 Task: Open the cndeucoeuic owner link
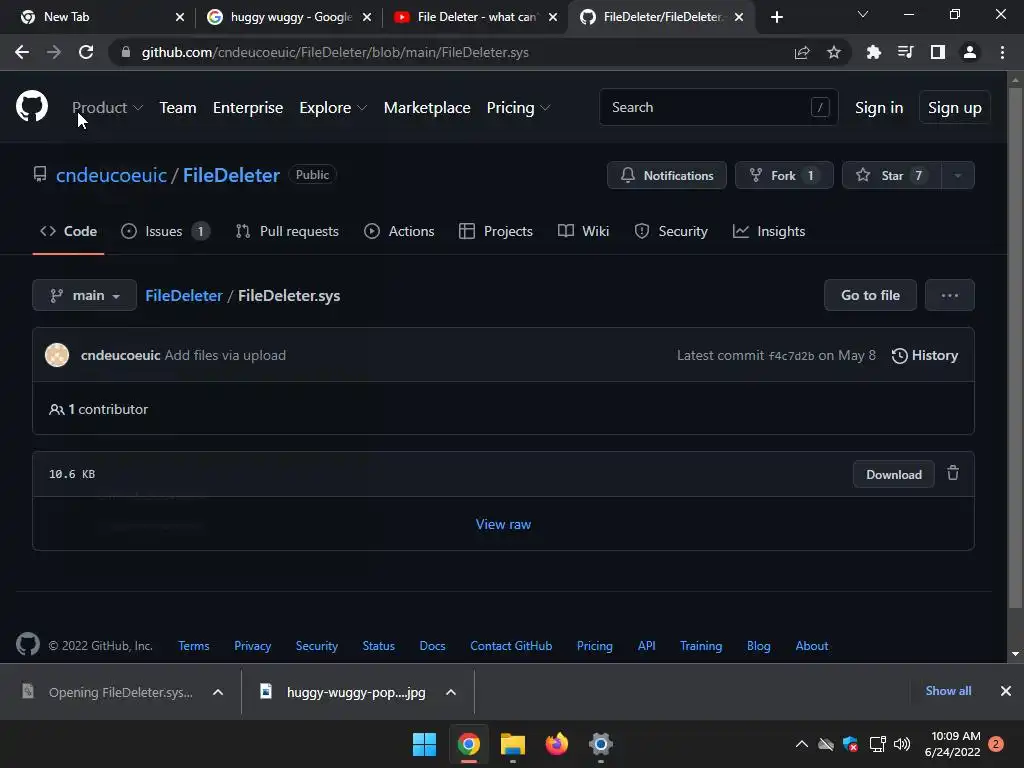click(111, 175)
